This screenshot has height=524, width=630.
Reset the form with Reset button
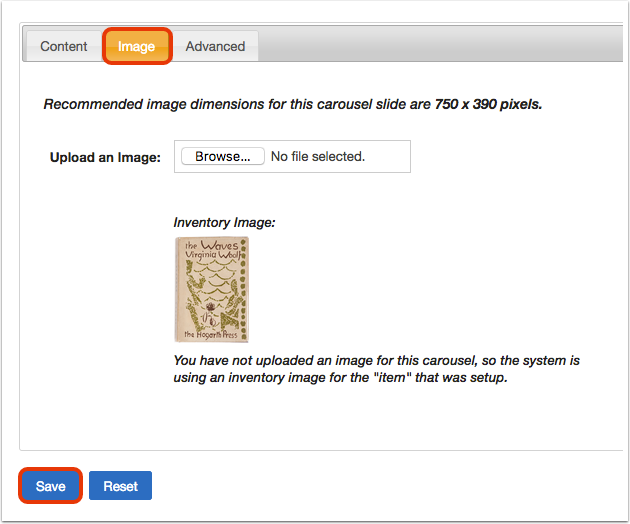[121, 486]
